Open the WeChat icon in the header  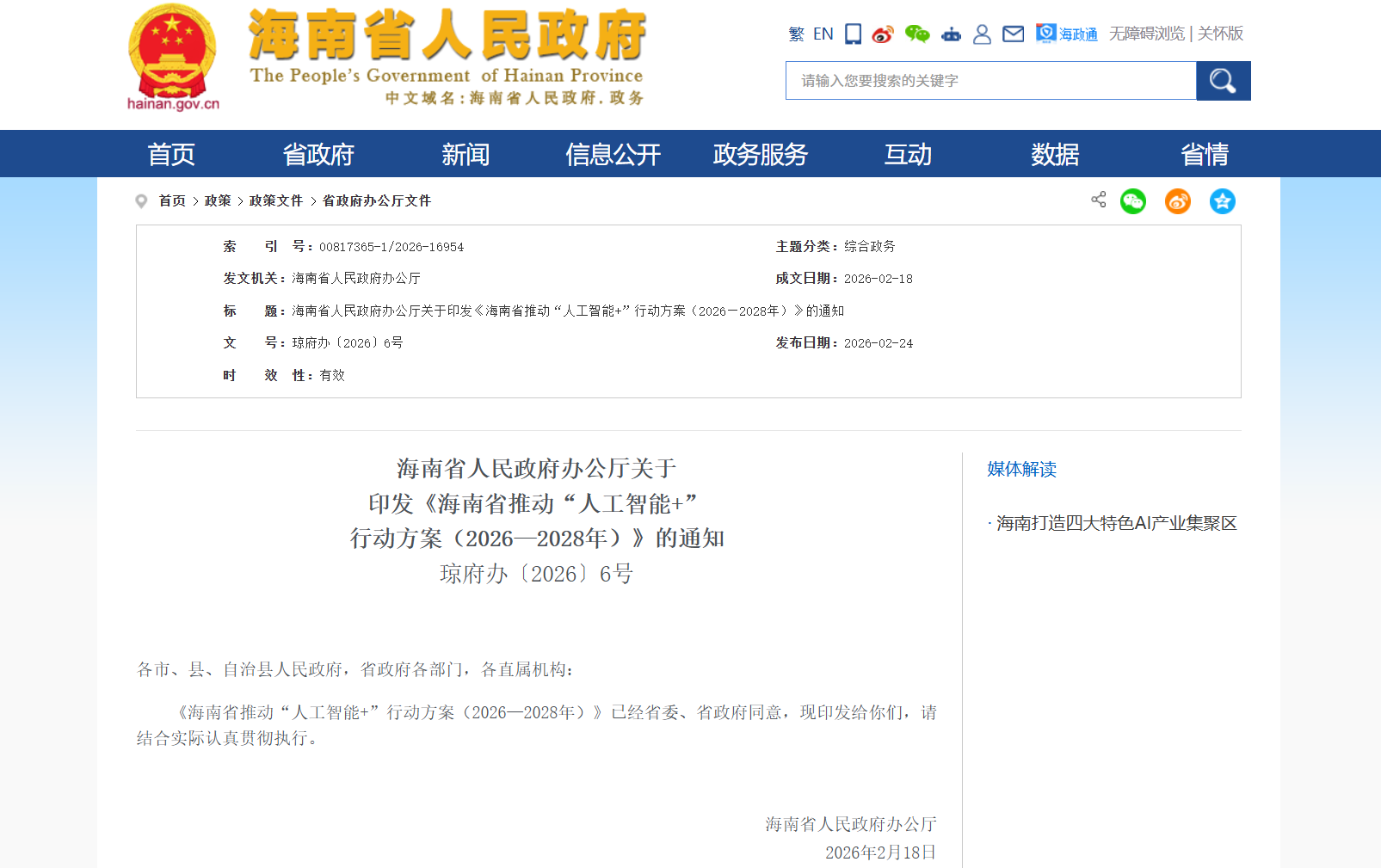pos(916,34)
